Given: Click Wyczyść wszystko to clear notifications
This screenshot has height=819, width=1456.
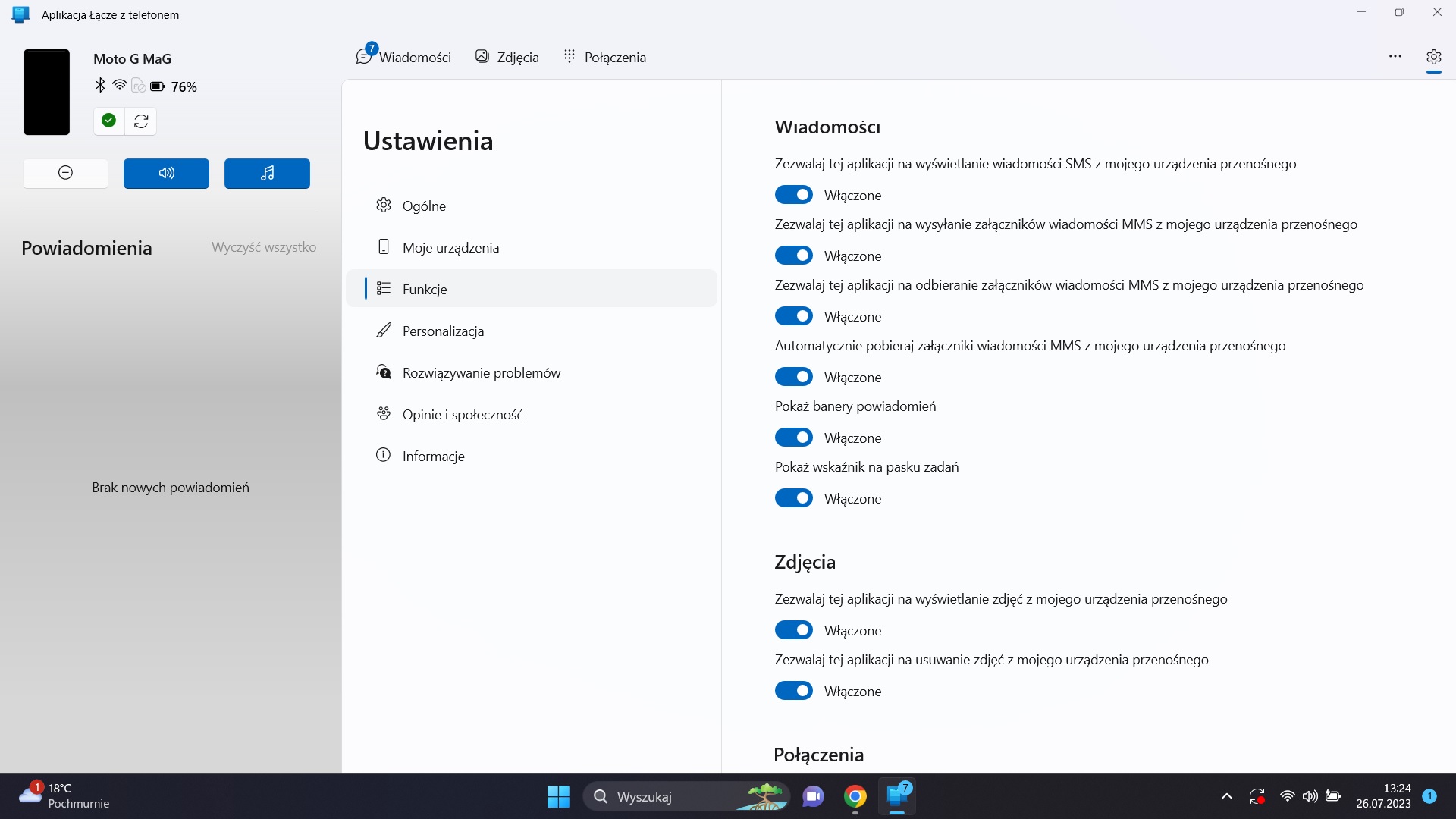Looking at the screenshot, I should coord(264,247).
